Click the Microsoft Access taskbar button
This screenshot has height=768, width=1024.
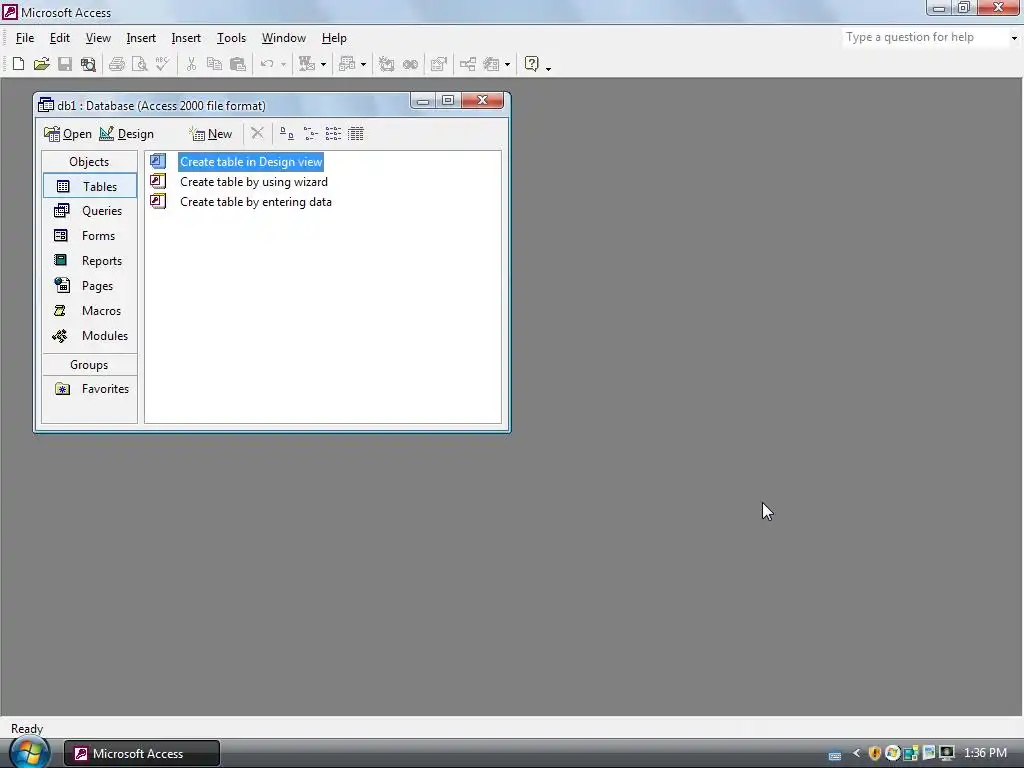click(142, 754)
